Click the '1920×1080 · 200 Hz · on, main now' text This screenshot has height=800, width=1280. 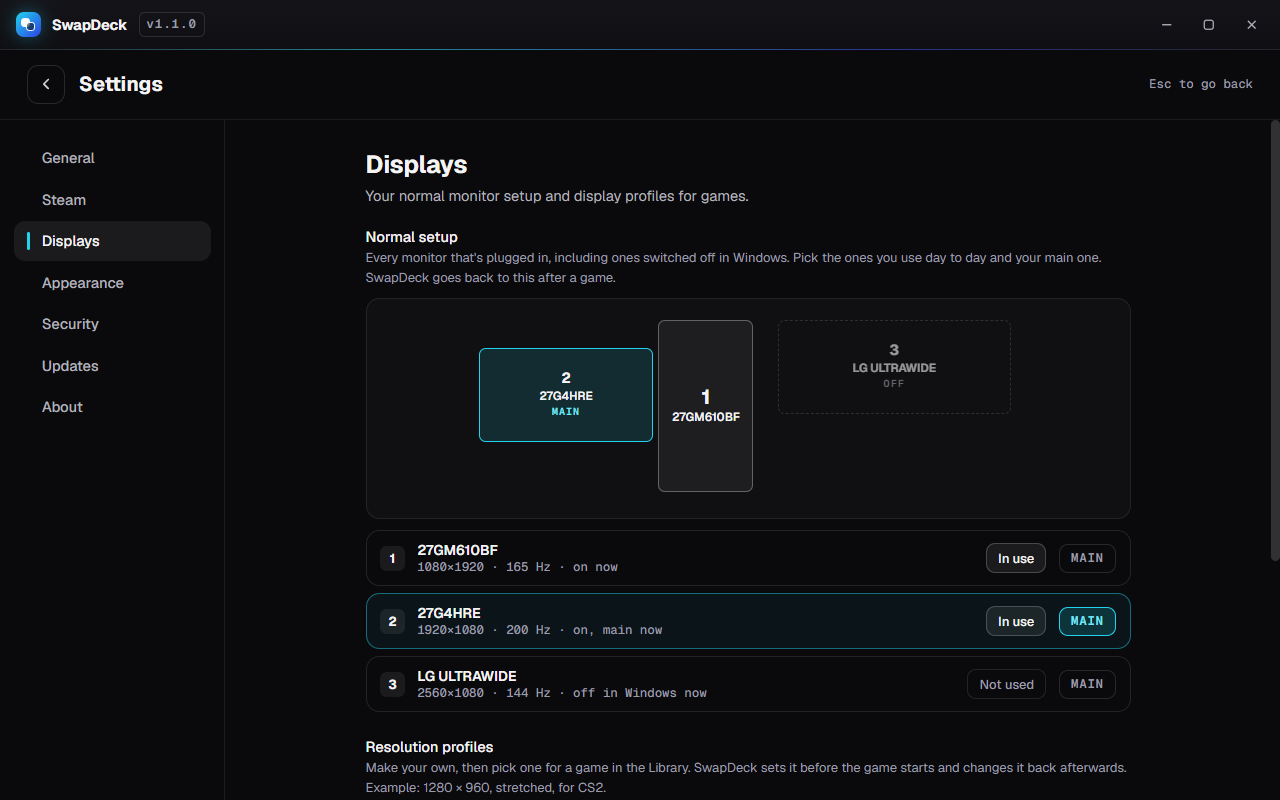tap(540, 630)
